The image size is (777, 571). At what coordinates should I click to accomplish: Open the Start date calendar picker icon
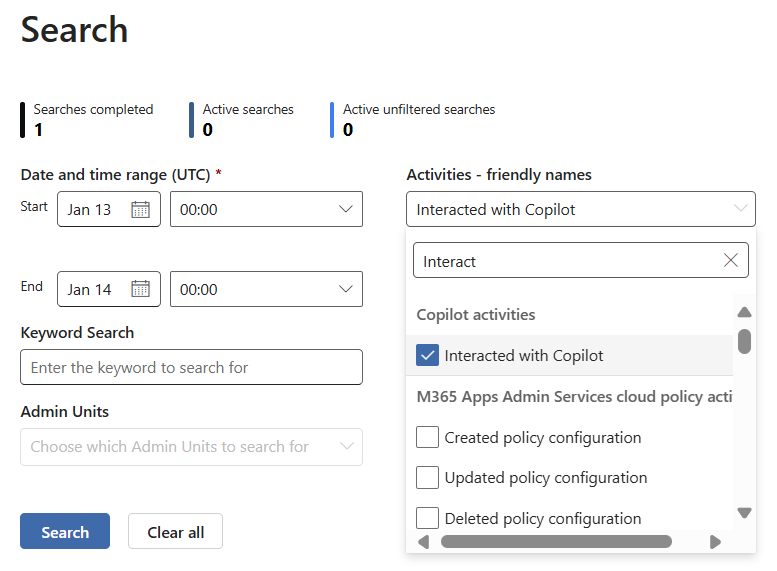140,210
